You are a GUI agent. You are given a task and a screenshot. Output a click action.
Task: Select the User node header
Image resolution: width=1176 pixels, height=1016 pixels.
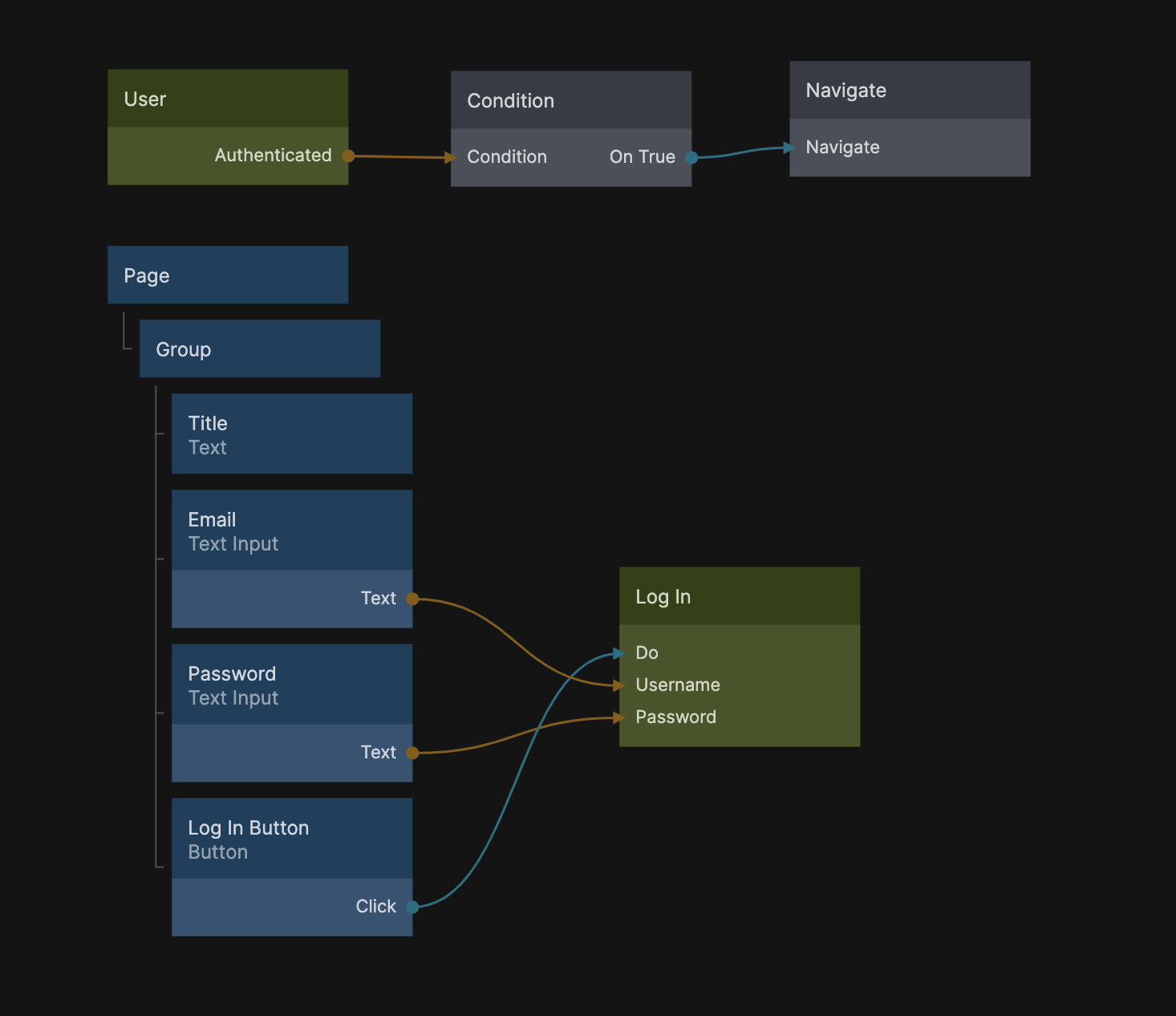click(x=228, y=99)
